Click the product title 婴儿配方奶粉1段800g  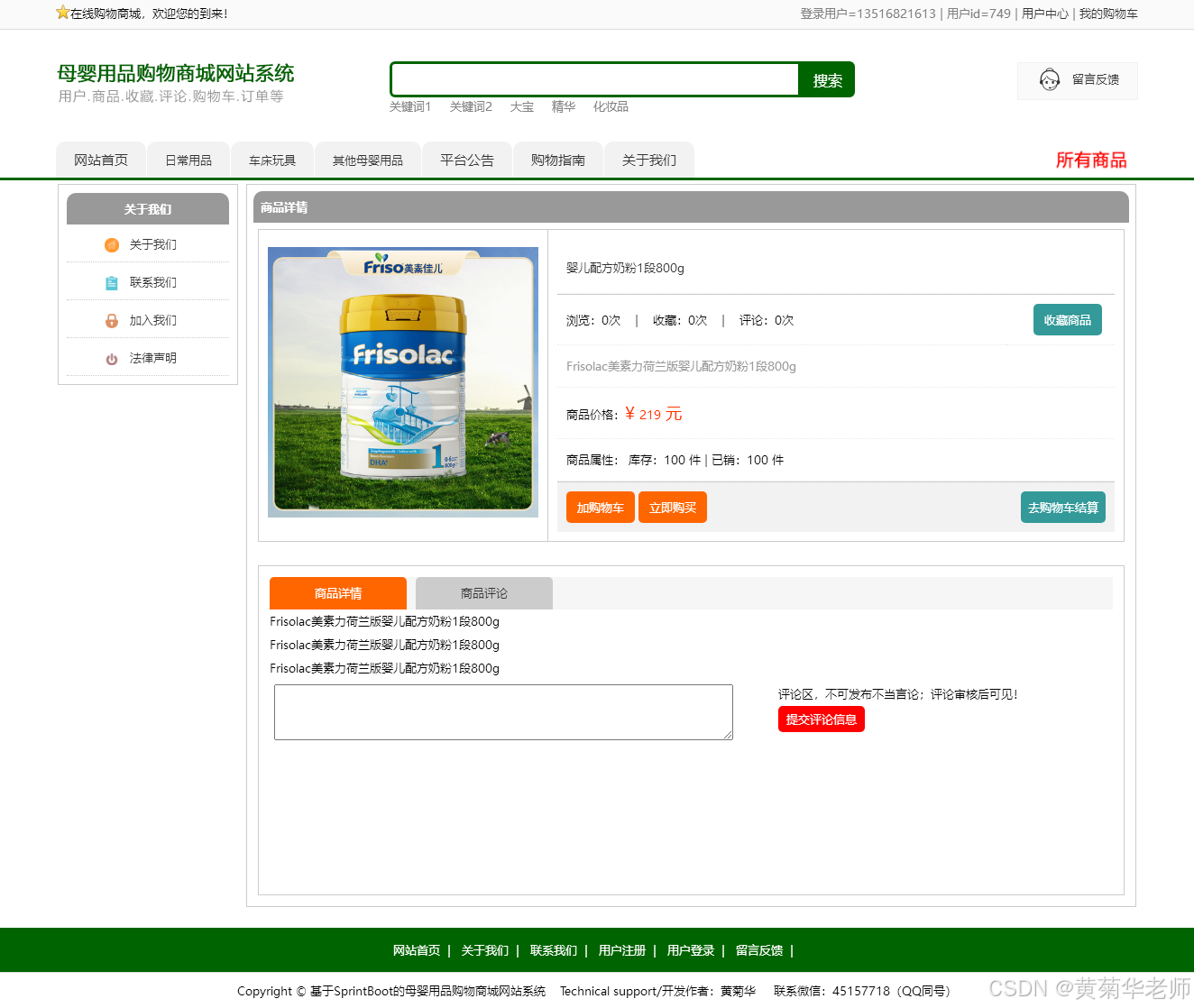point(625,268)
